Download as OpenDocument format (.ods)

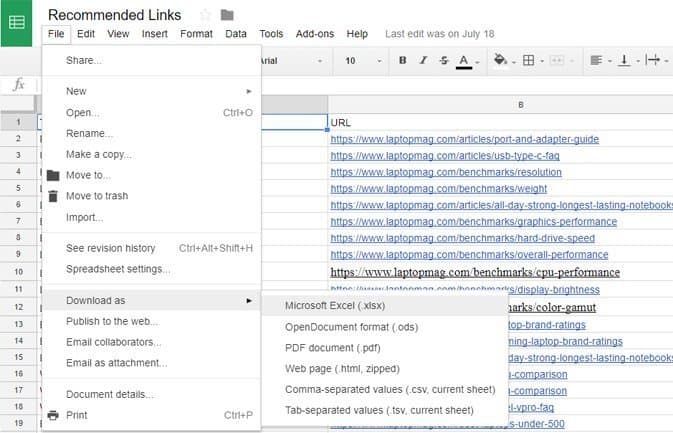tap(385, 327)
